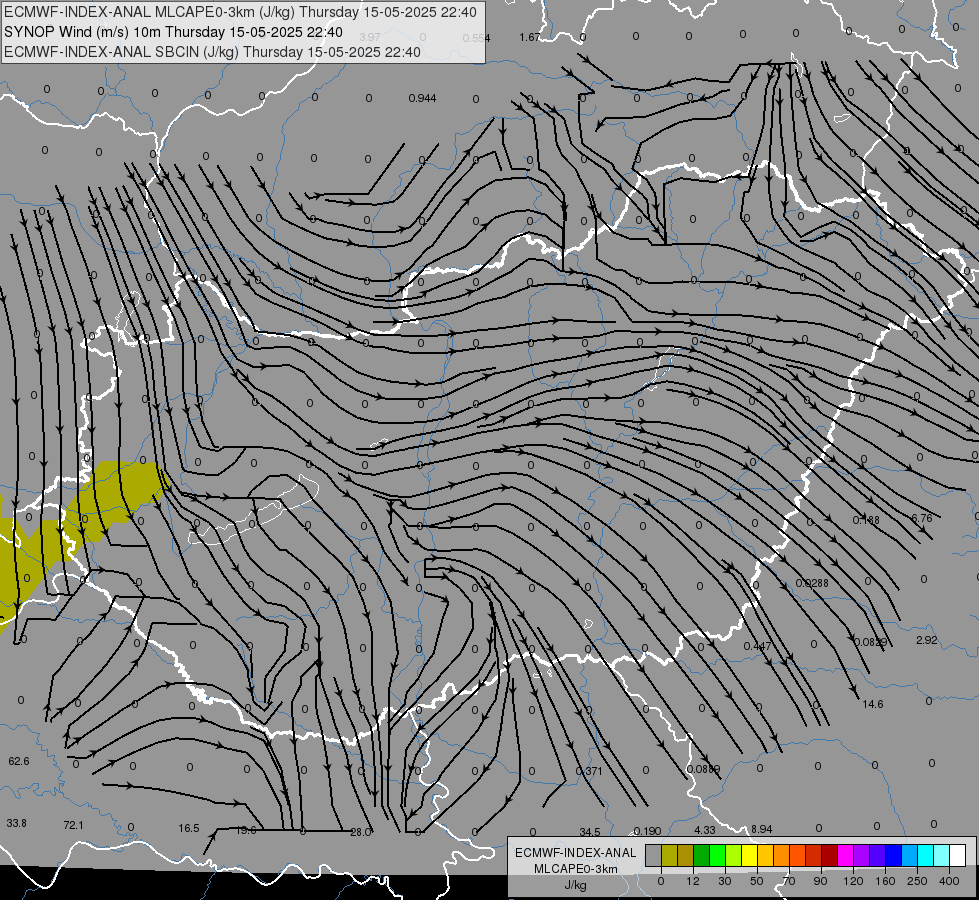Click the dark red legend swatch
Viewport: 979px width, 900px height.
(x=830, y=855)
